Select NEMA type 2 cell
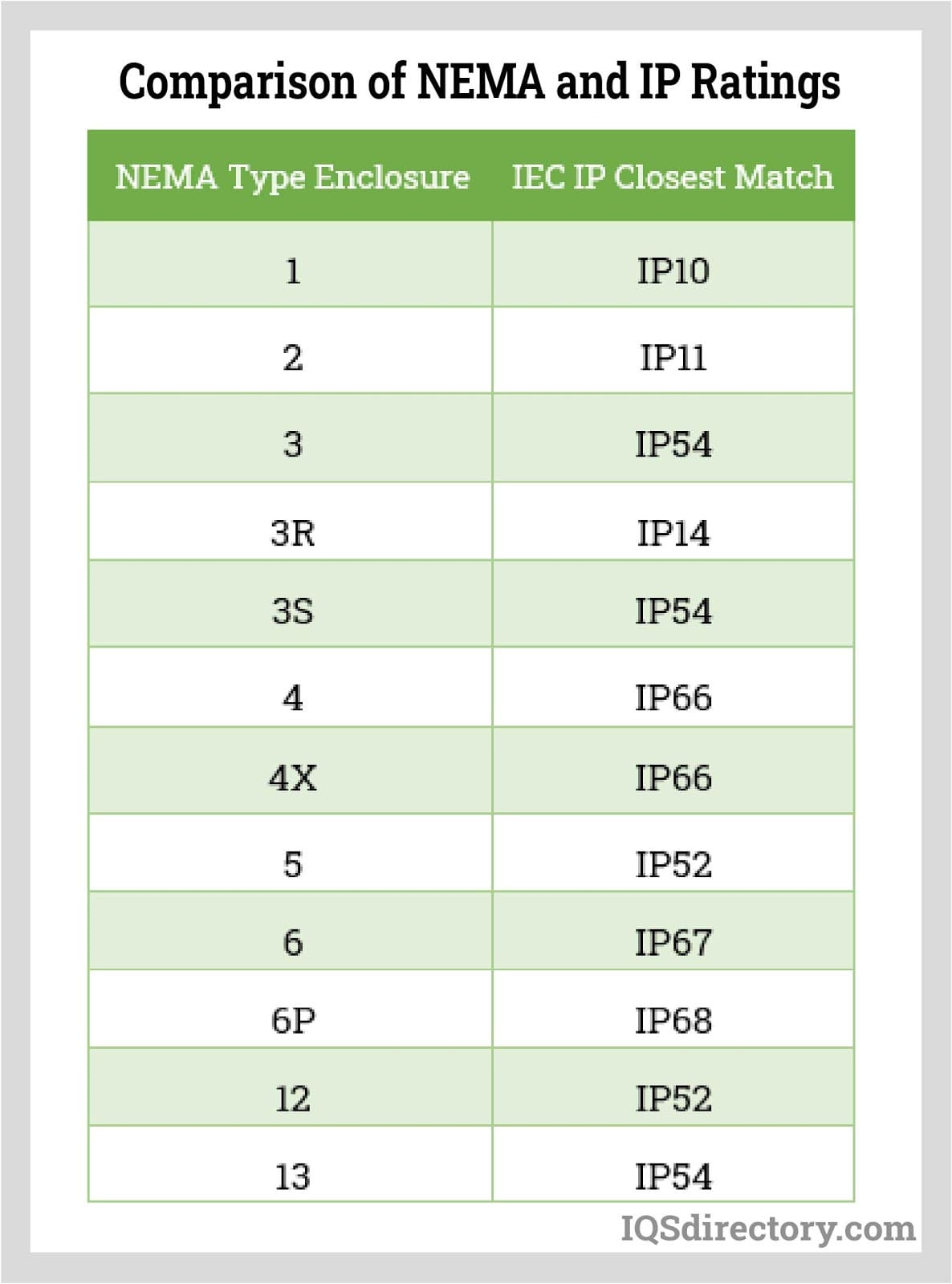Viewport: 952px width, 1284px height. click(x=292, y=357)
